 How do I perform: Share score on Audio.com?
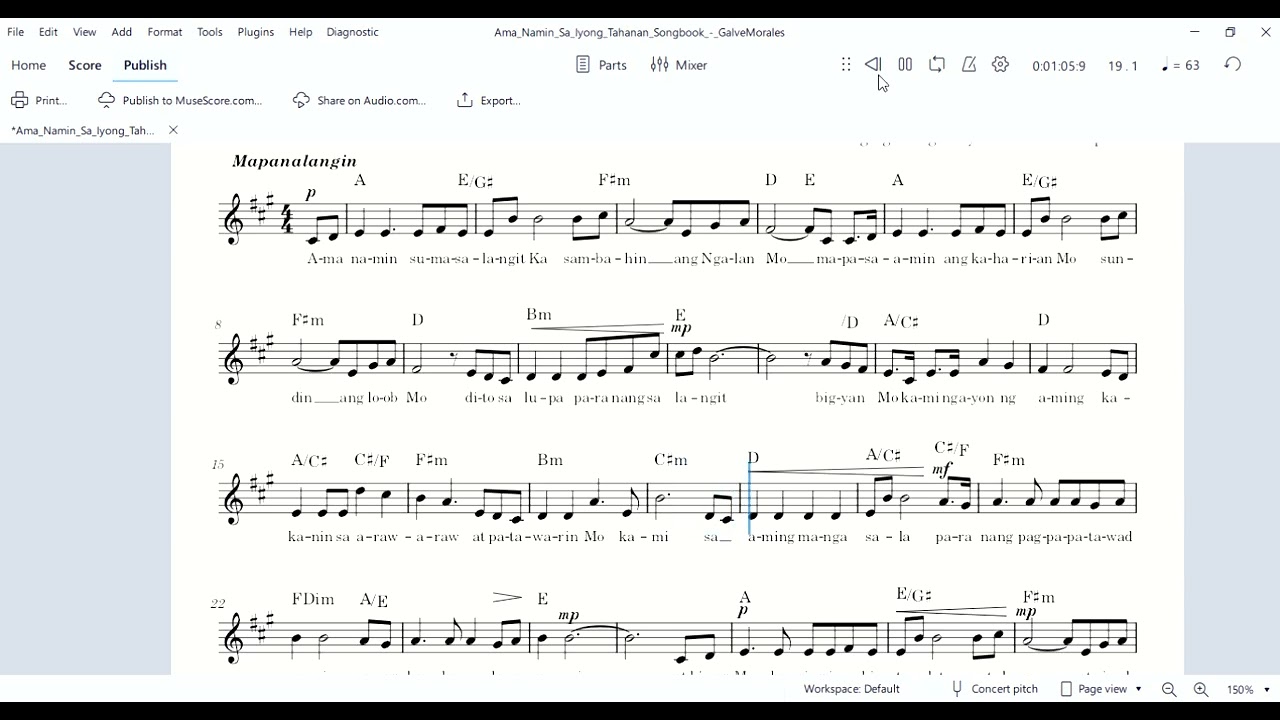click(x=360, y=100)
